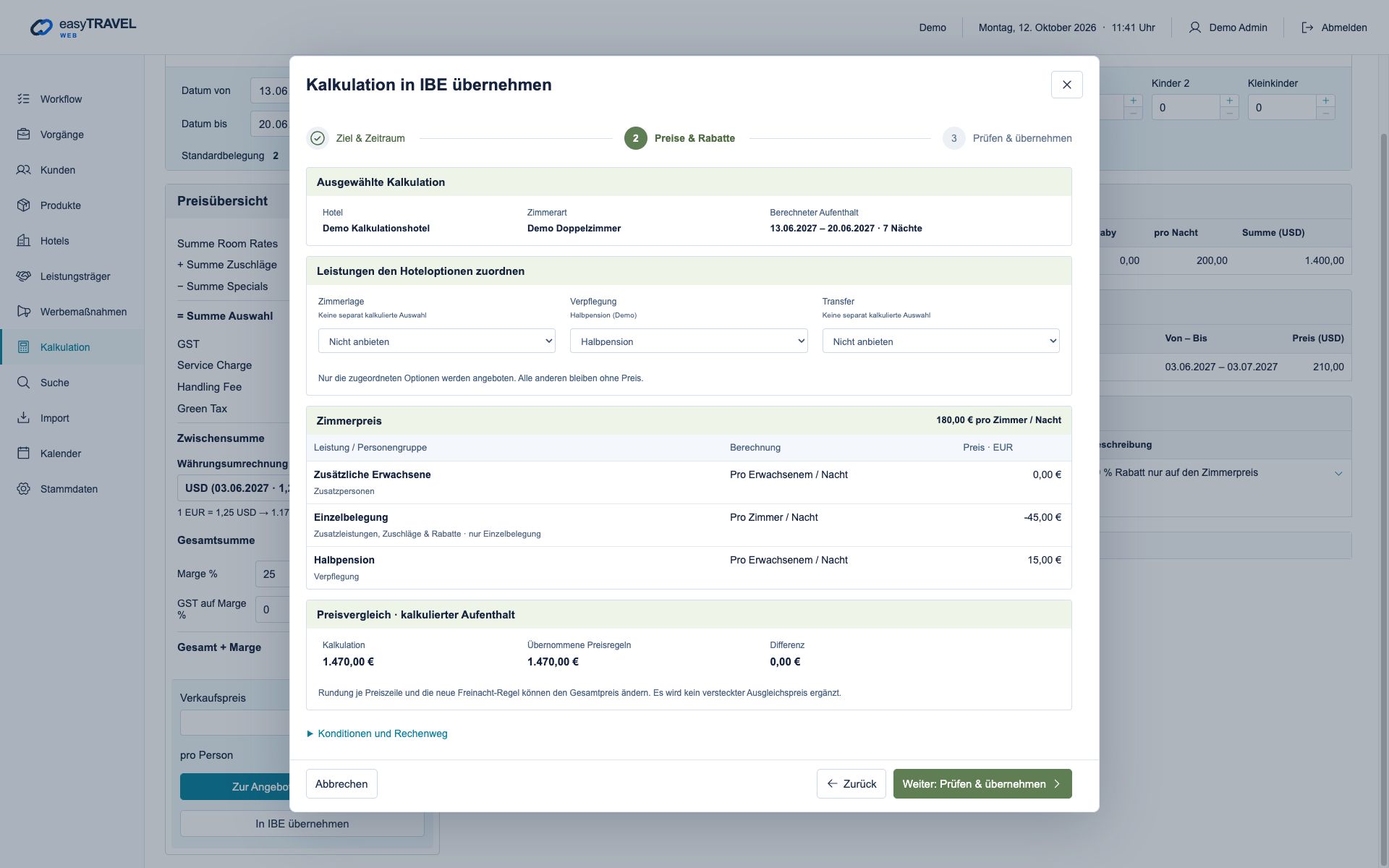Open the Stammdaten gear icon
Image resolution: width=1389 pixels, height=868 pixels.
pos(24,489)
